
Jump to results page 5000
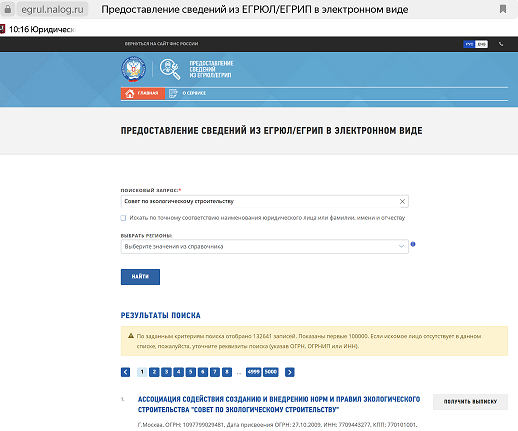[271, 372]
